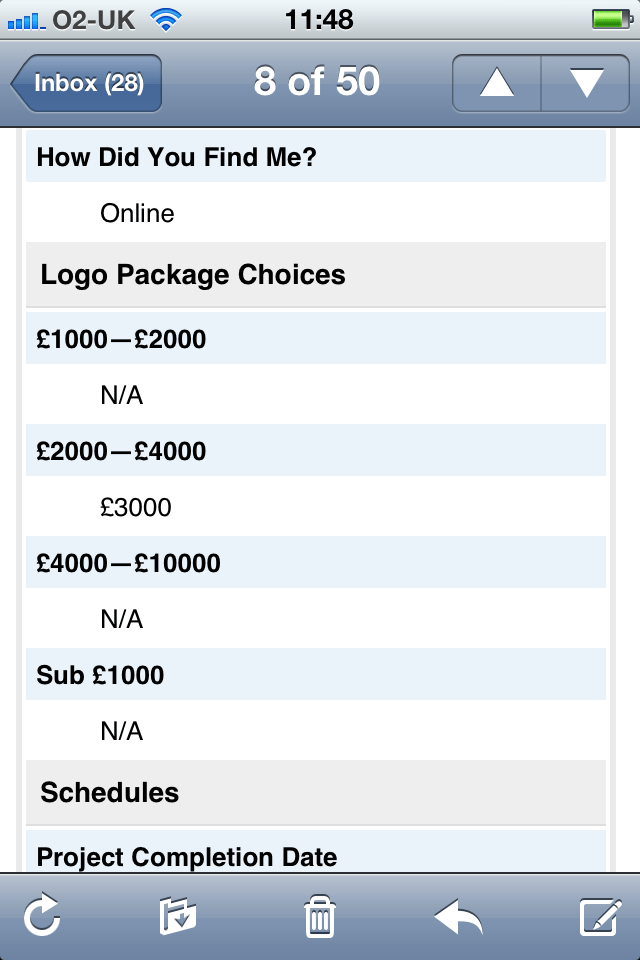Compose a new message icon
640x960 pixels.
pyautogui.click(x=601, y=916)
